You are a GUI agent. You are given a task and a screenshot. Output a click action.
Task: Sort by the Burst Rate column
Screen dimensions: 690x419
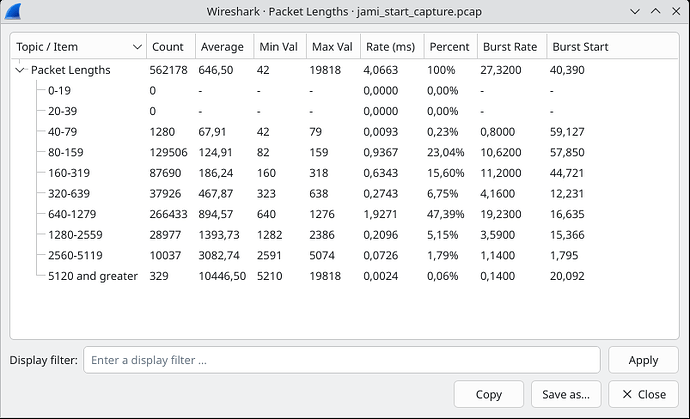pyautogui.click(x=512, y=47)
